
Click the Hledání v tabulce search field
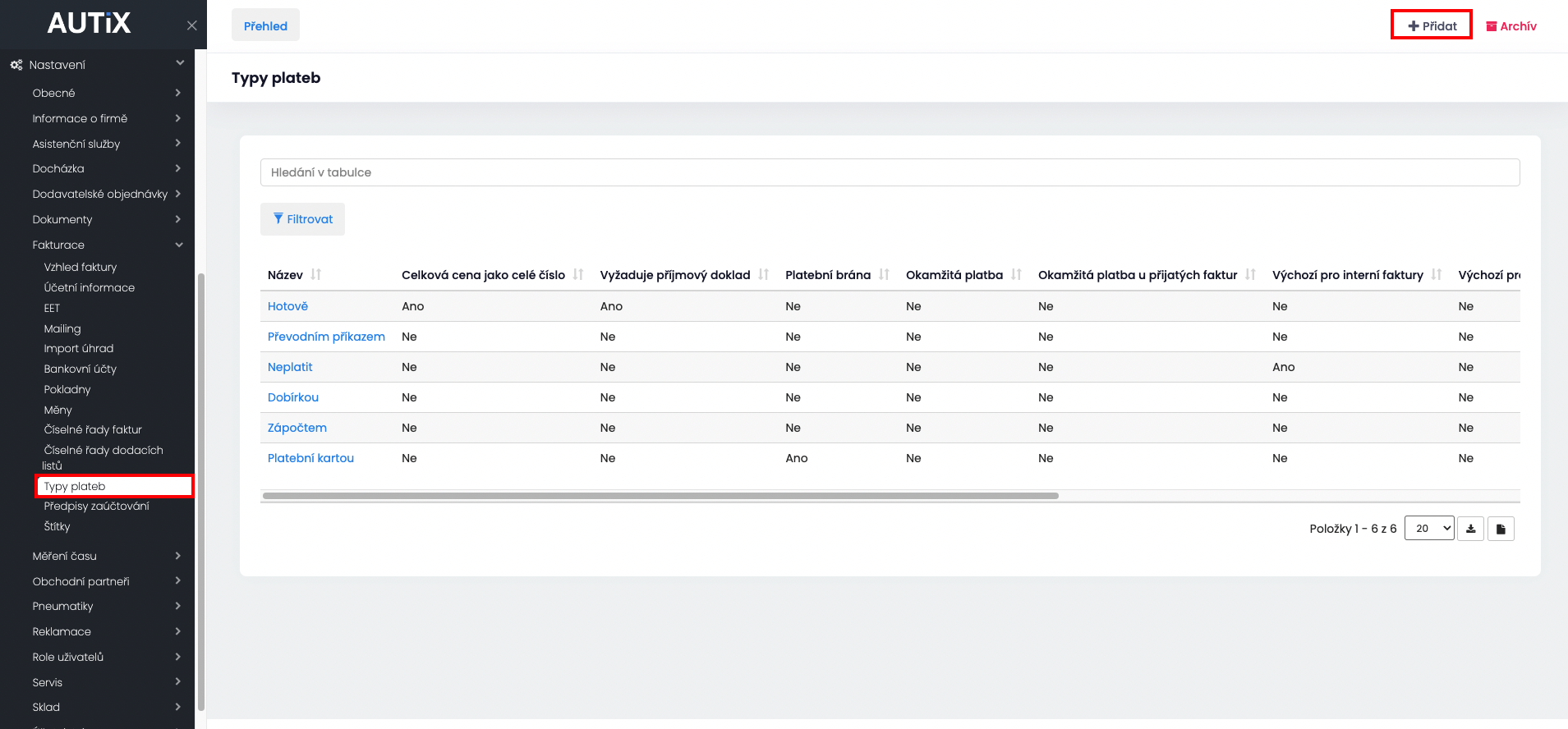(x=890, y=172)
